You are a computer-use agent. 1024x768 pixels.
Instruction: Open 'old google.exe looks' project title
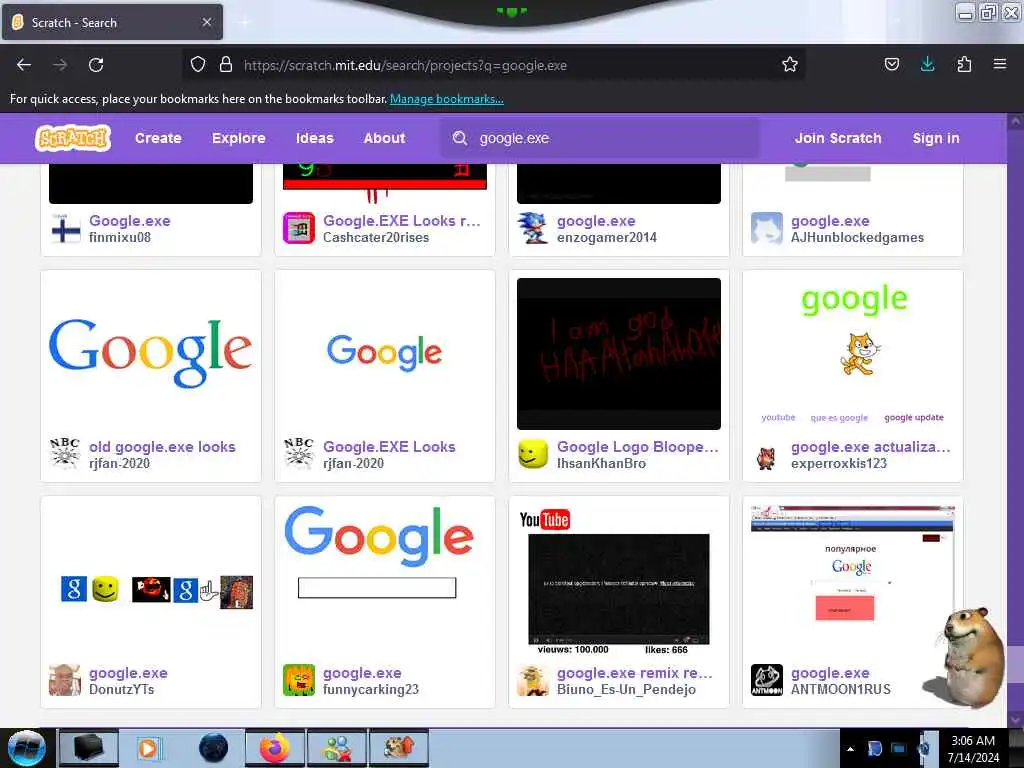162,447
